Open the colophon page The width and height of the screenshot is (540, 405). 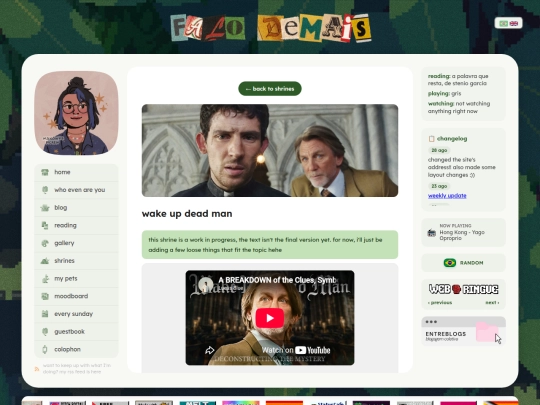point(76,349)
